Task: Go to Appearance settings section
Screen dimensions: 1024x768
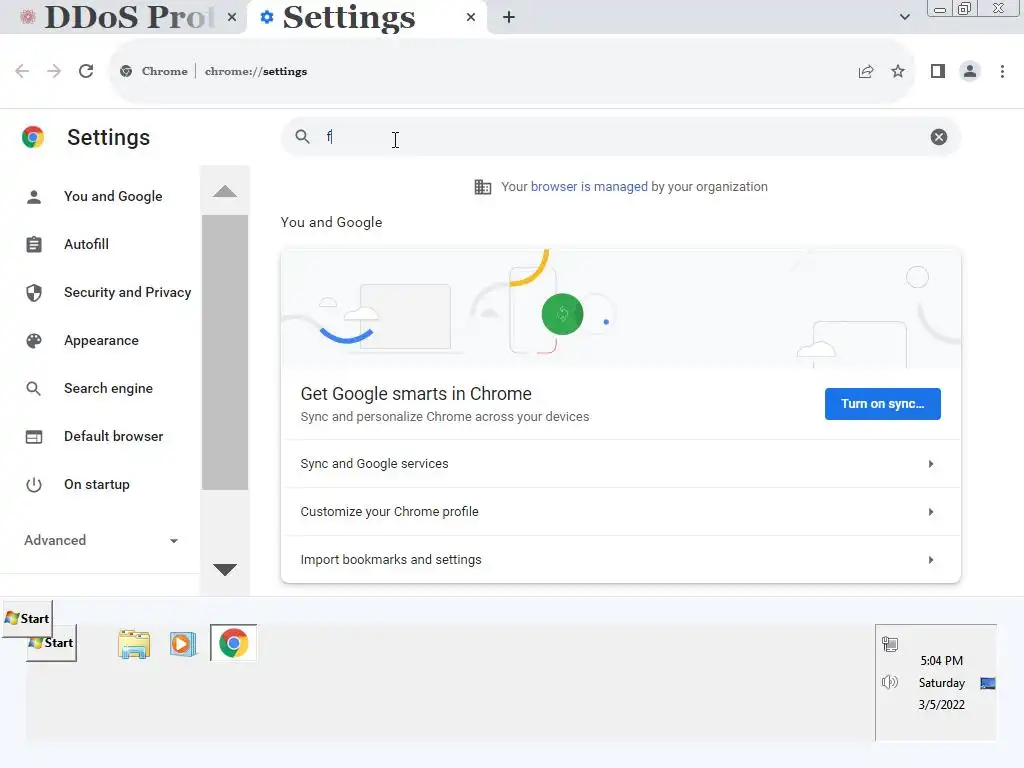Action: 101,340
